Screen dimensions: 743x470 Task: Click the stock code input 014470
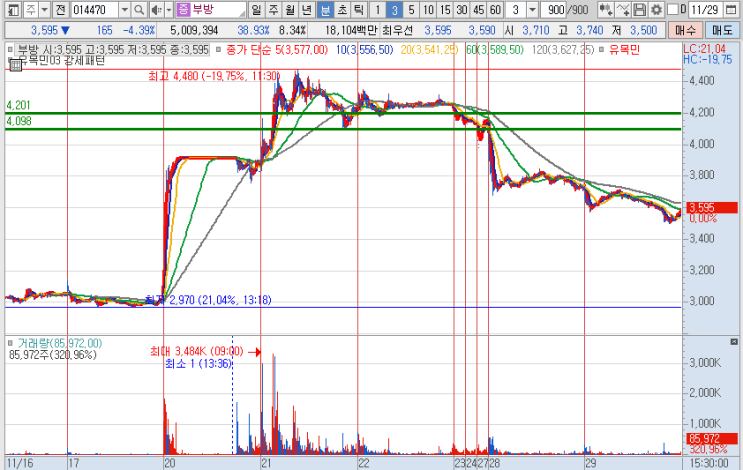click(95, 9)
